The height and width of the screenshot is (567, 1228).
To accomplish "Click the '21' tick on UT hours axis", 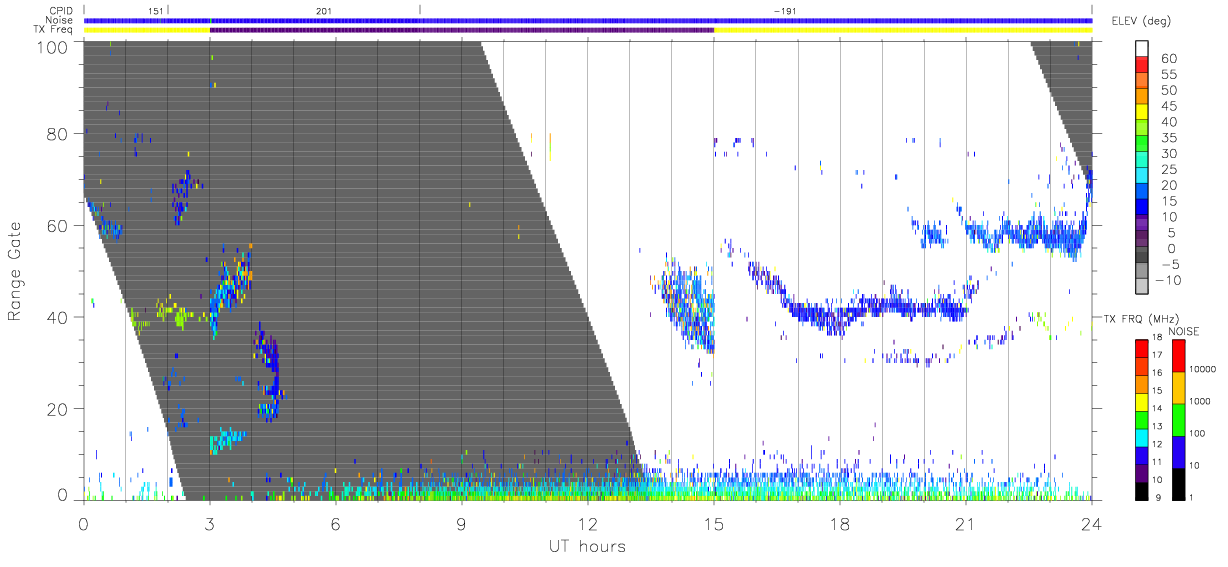I will [965, 524].
